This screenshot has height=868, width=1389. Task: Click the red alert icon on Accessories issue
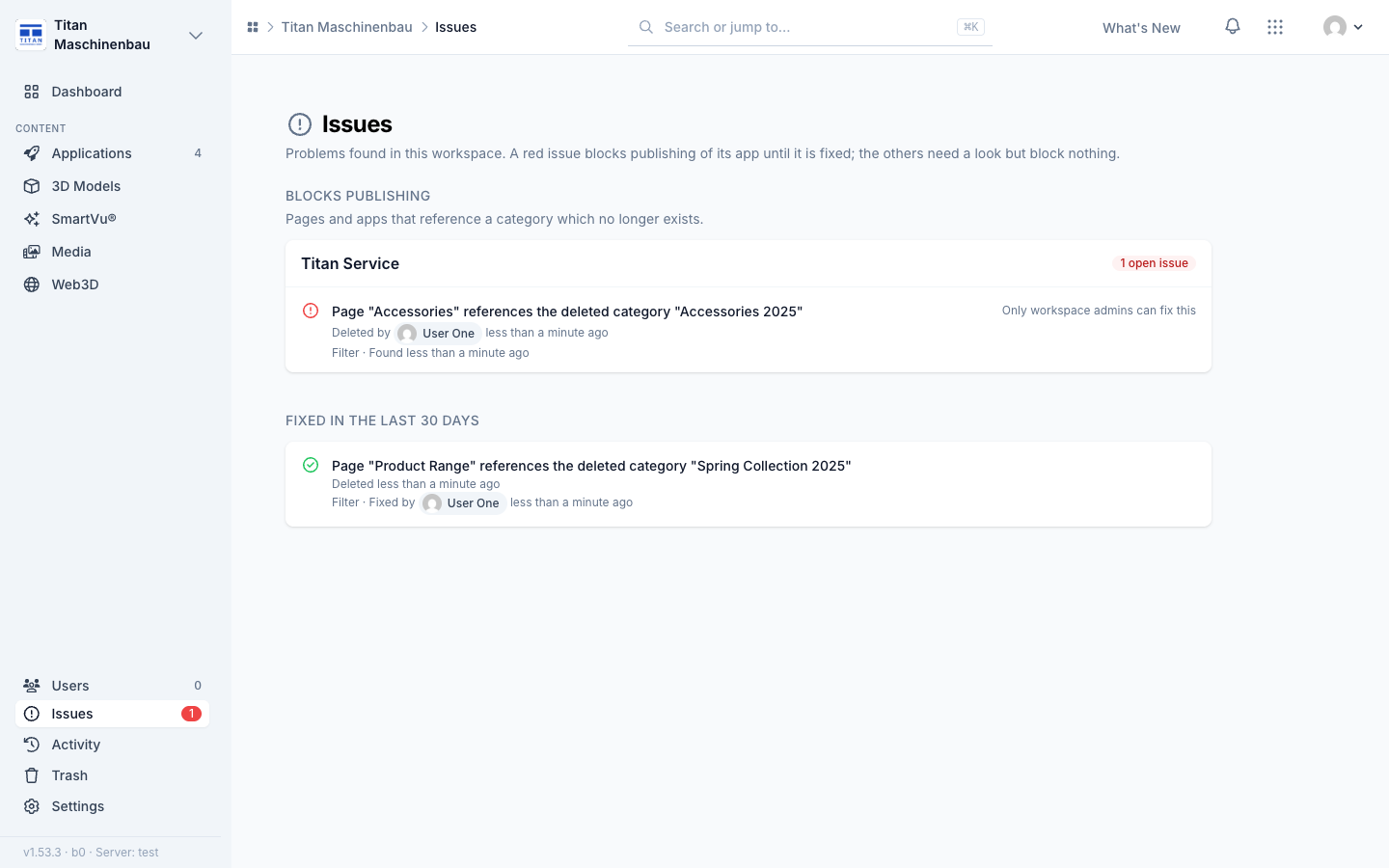click(x=311, y=311)
